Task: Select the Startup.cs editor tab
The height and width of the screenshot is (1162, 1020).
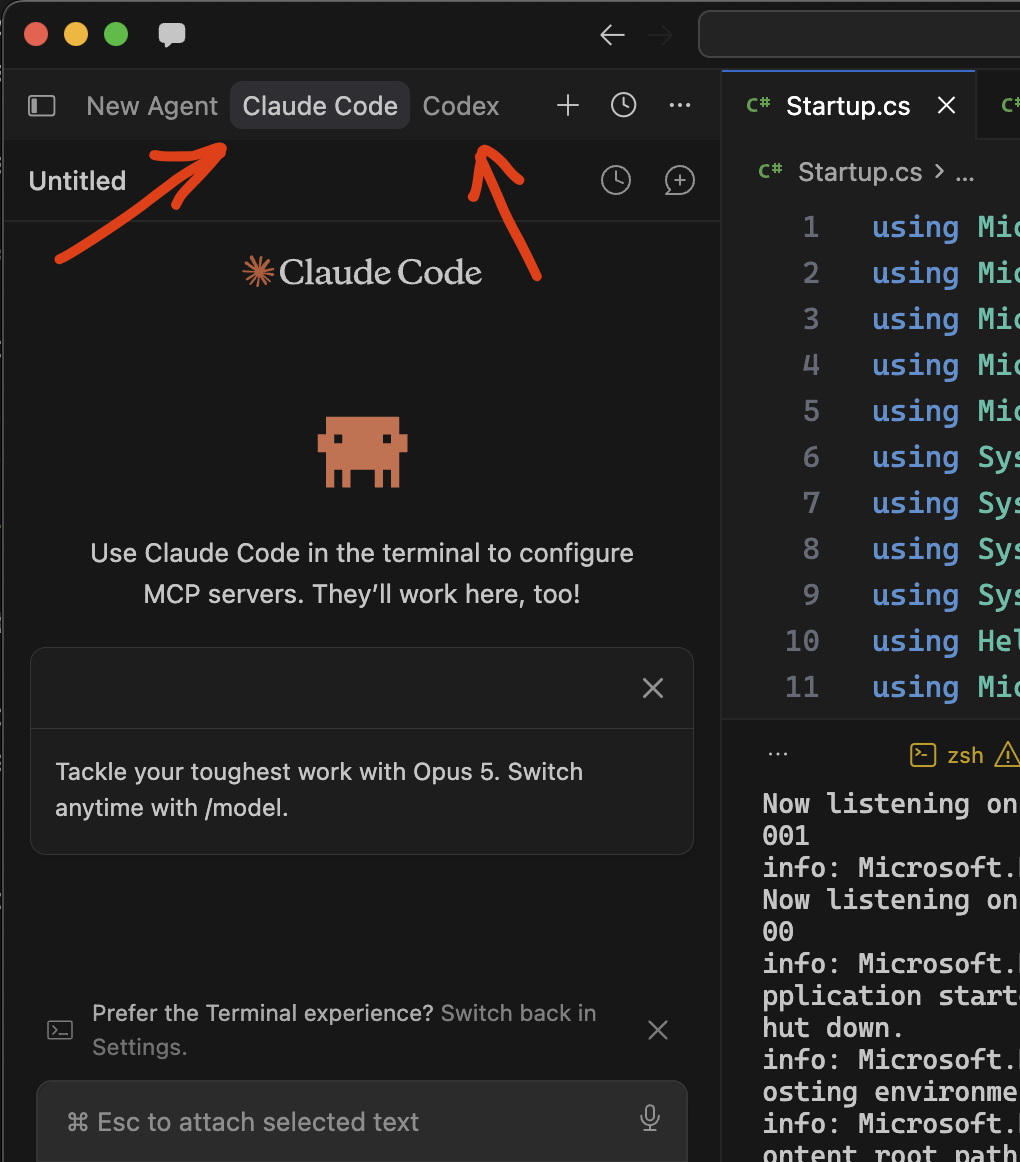Action: click(848, 105)
